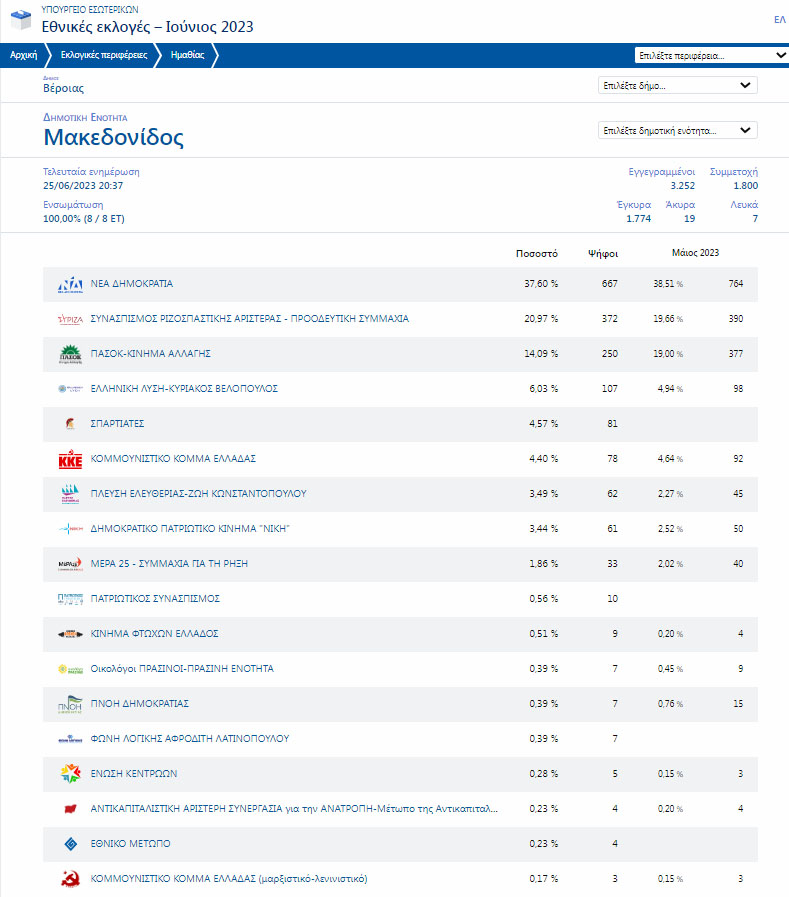Open the Επιλέξτε περιφέρεια dropdown
789x897 pixels.
point(711,55)
